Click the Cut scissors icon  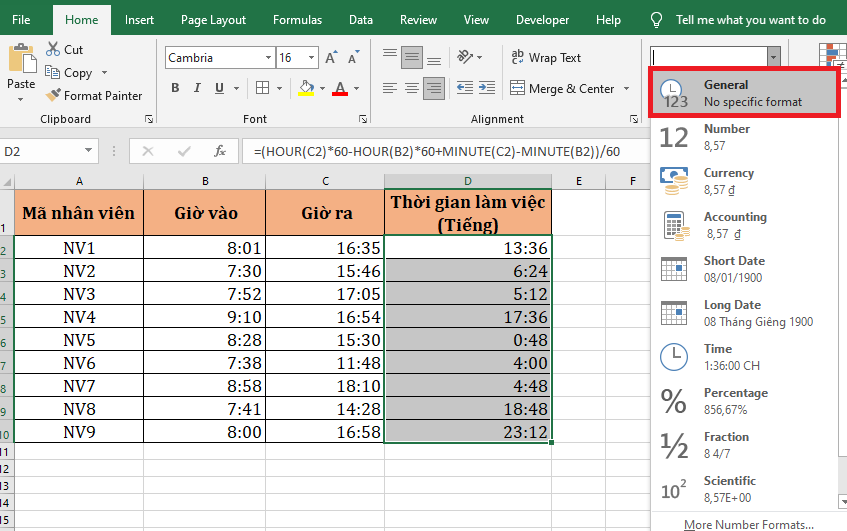(x=52, y=50)
